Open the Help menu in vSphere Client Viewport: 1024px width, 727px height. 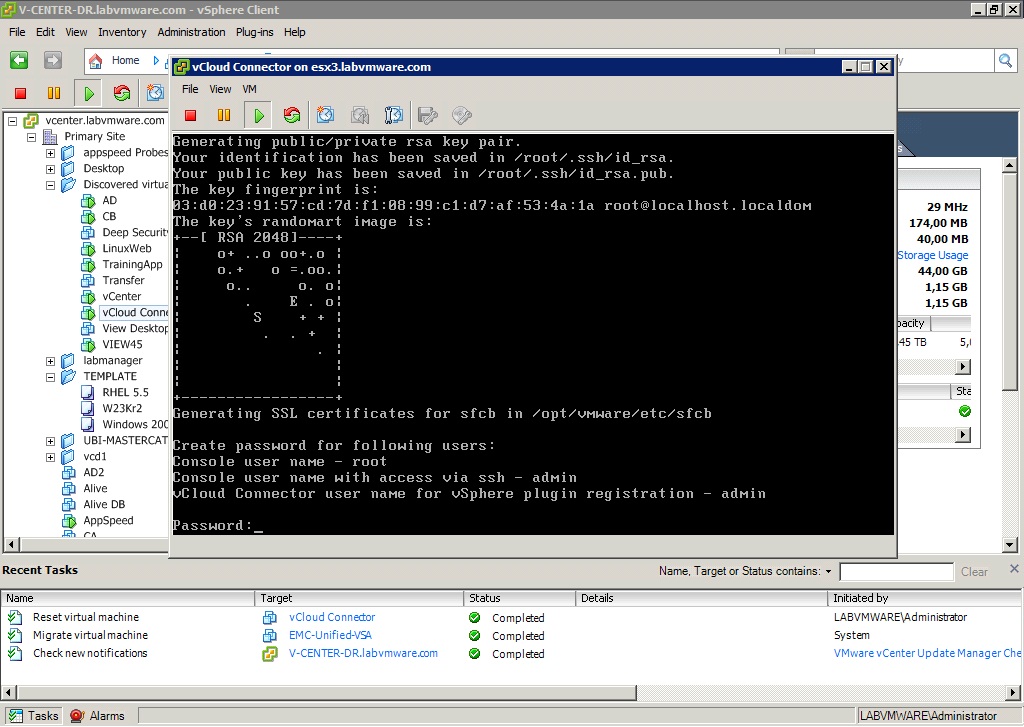[295, 32]
